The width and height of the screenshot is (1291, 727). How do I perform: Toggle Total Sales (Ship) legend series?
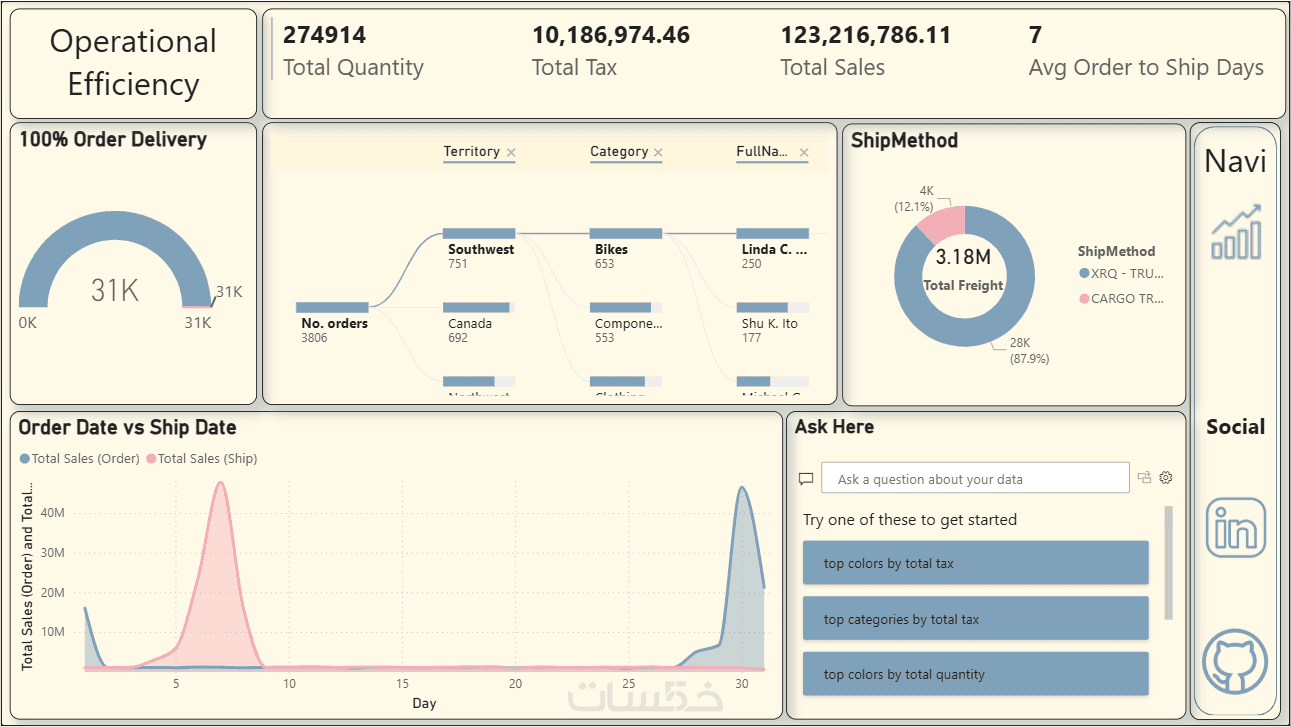tap(203, 459)
